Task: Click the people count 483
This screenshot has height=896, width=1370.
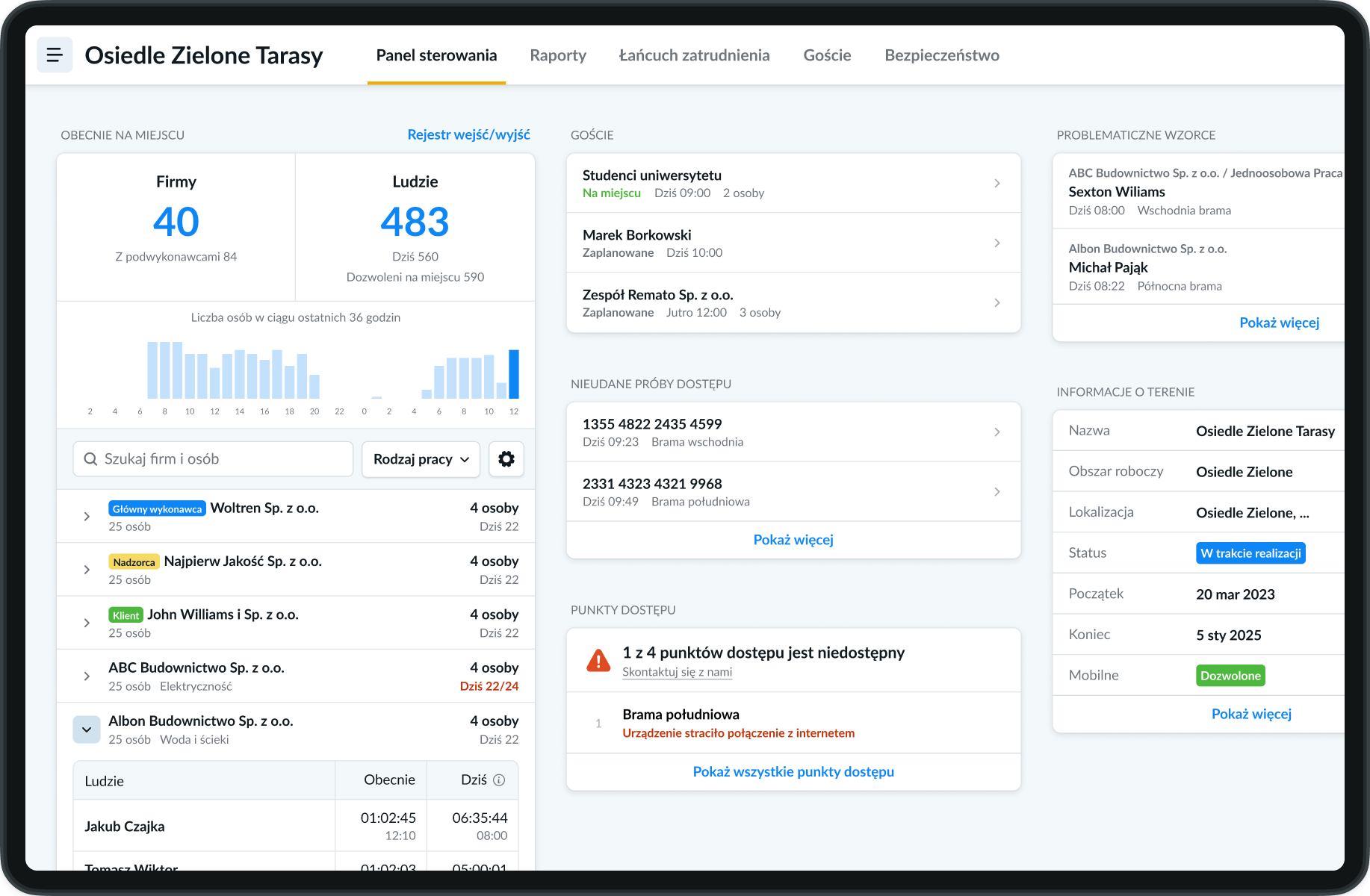Action: point(415,222)
